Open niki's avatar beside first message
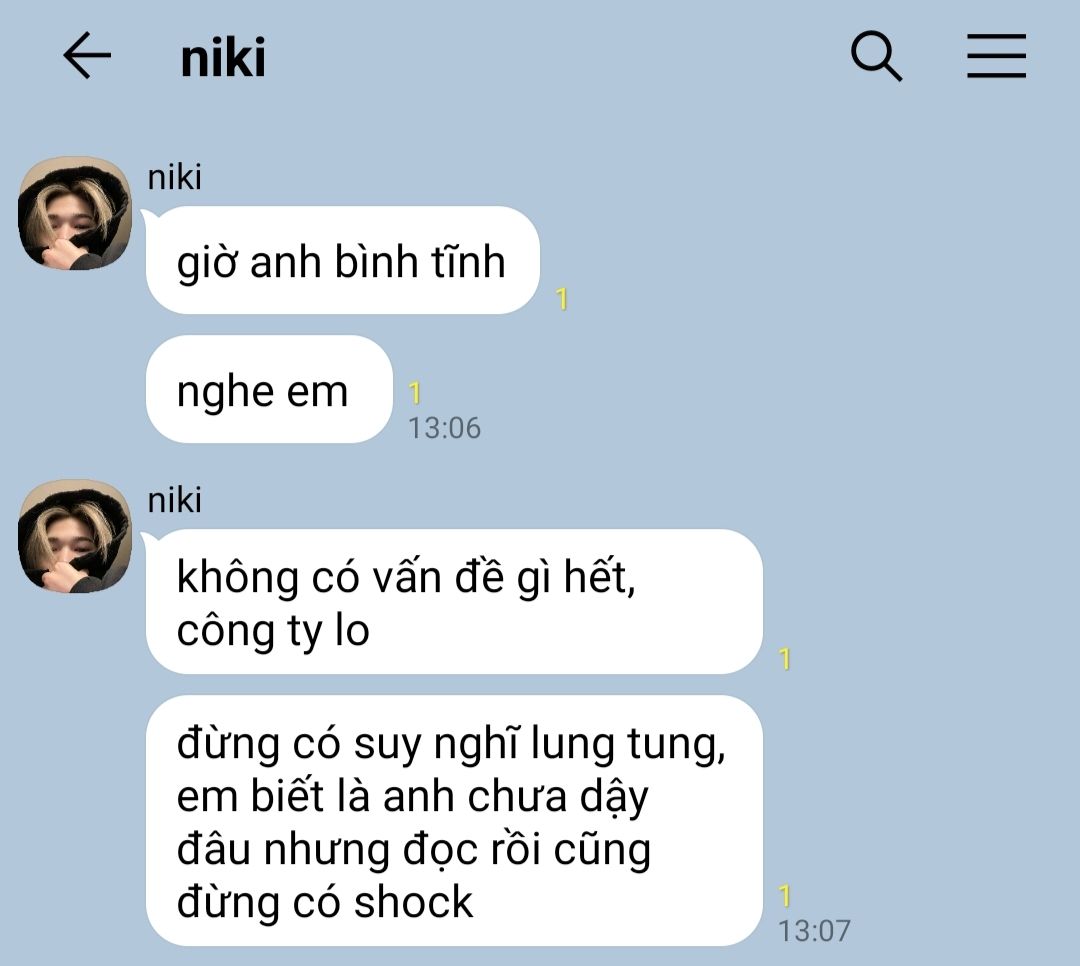 [74, 213]
